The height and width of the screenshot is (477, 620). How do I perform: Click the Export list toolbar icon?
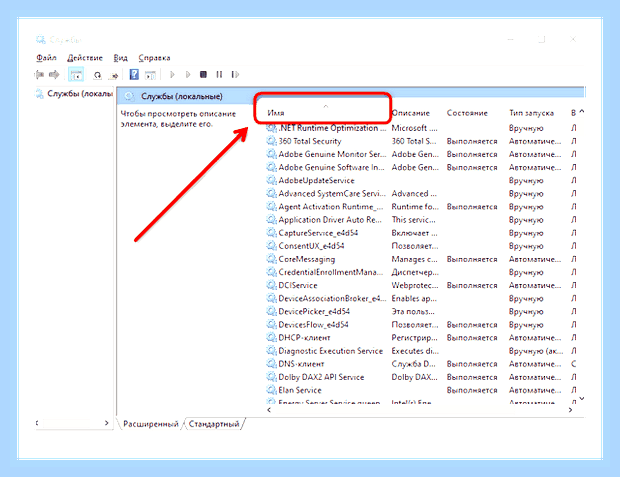(114, 75)
